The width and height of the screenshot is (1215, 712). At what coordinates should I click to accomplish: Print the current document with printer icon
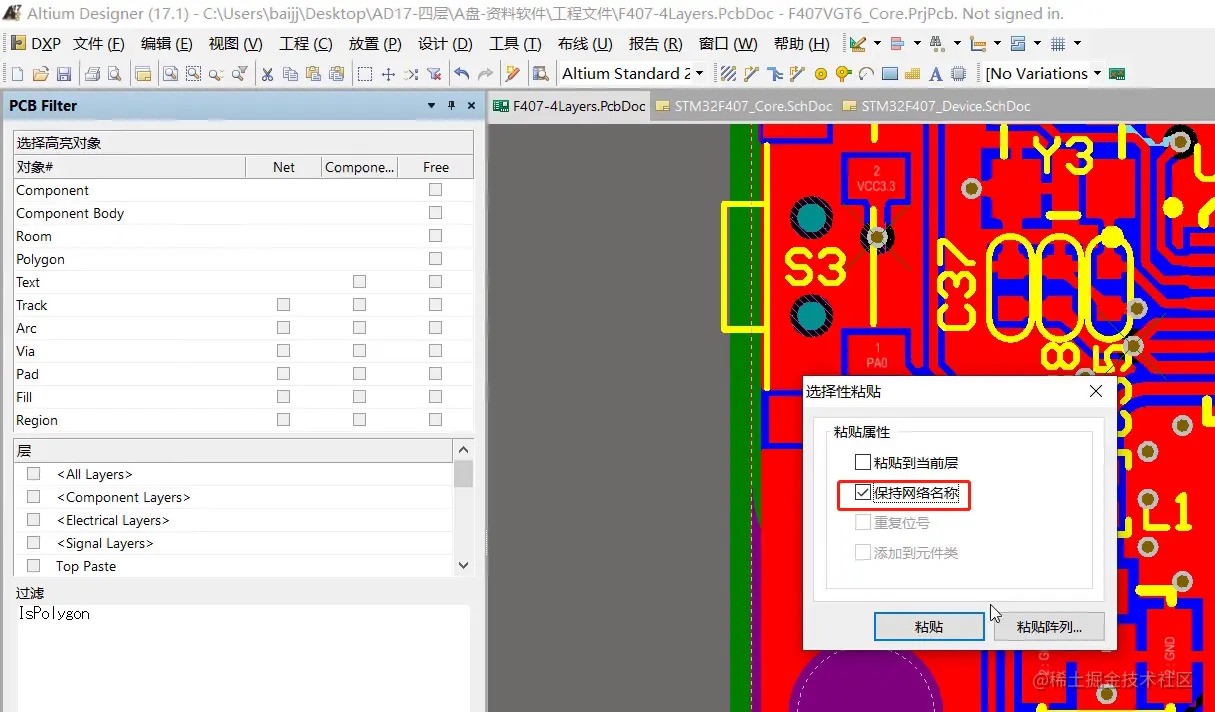coord(92,74)
